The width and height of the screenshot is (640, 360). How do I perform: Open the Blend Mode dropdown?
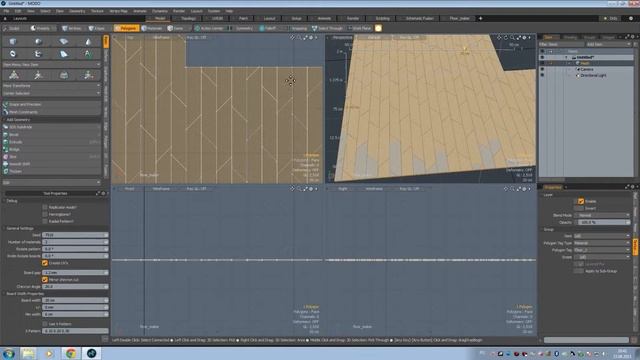(602, 215)
